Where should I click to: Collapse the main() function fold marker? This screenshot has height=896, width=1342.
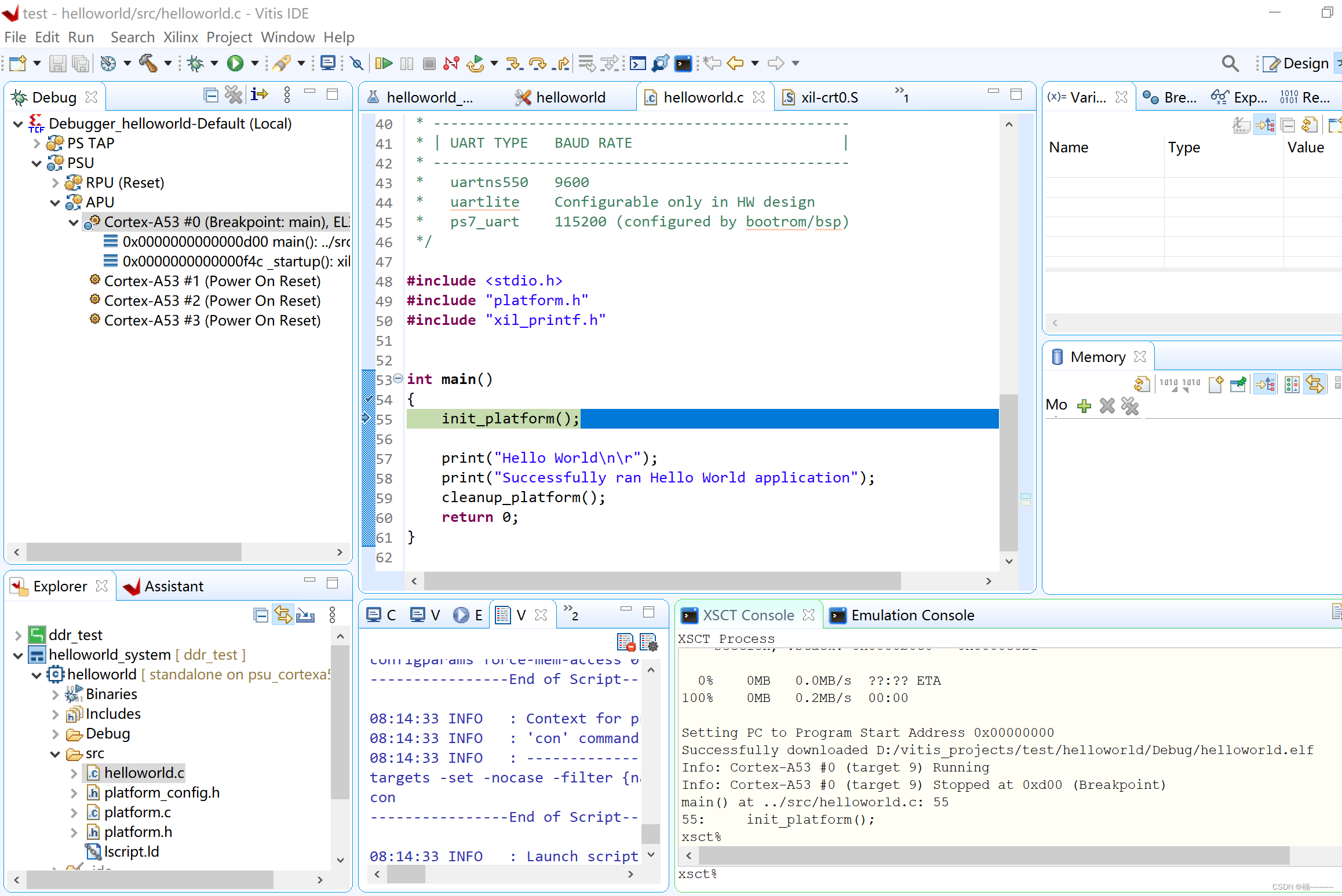click(x=398, y=379)
